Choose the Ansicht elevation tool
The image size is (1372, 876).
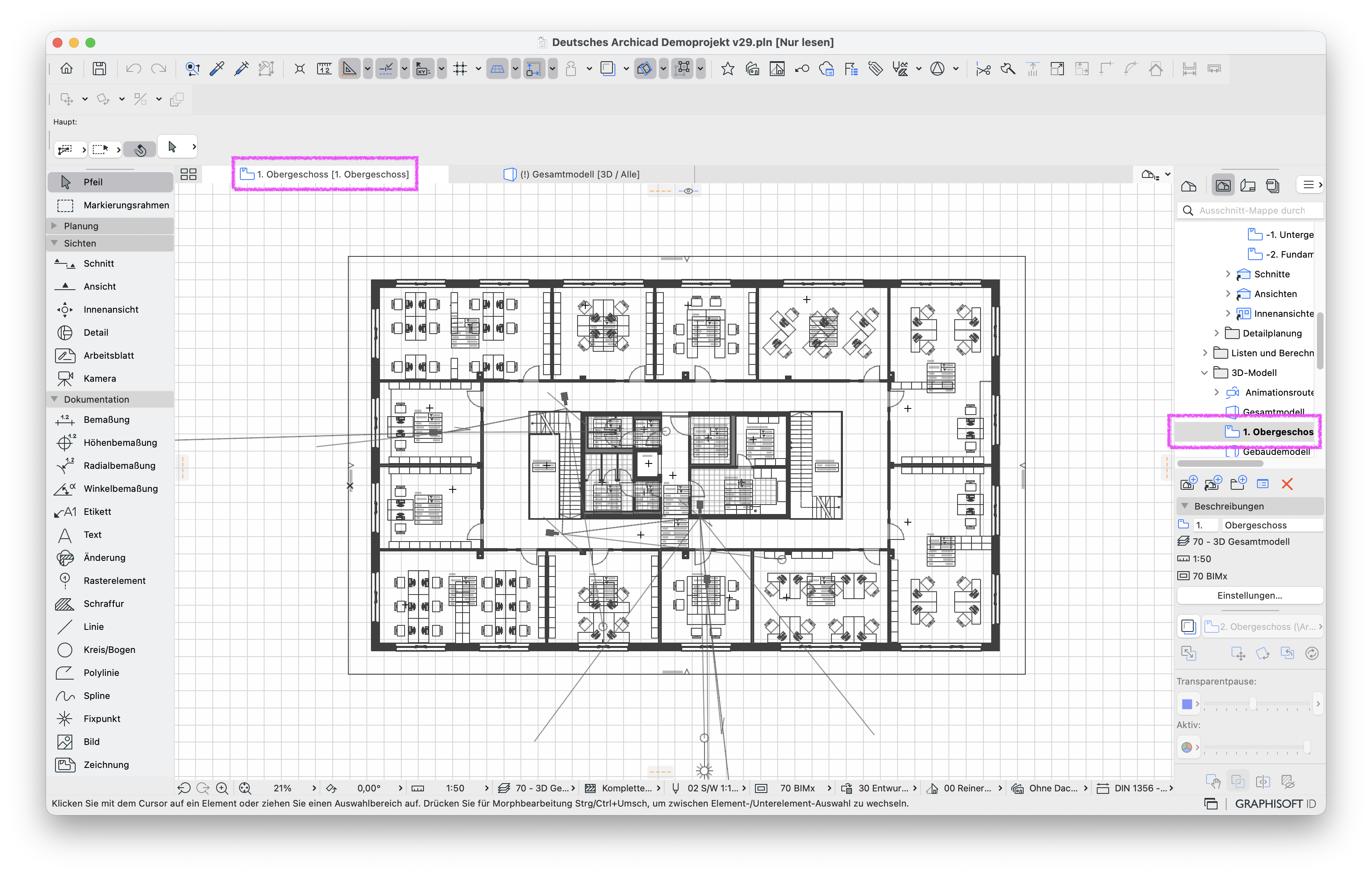point(110,286)
